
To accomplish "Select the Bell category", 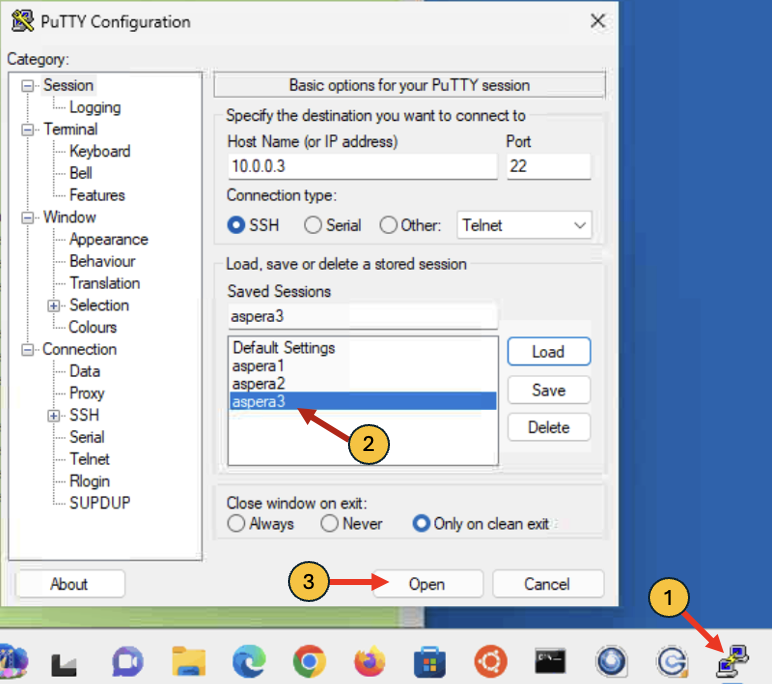I will pos(81,173).
